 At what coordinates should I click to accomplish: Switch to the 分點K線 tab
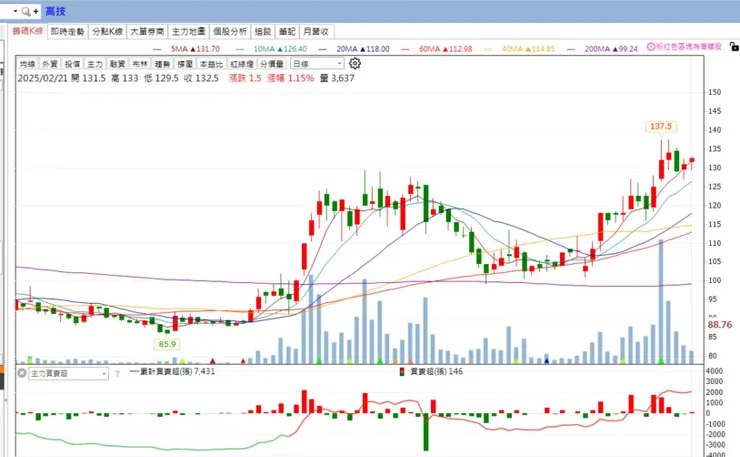(107, 32)
